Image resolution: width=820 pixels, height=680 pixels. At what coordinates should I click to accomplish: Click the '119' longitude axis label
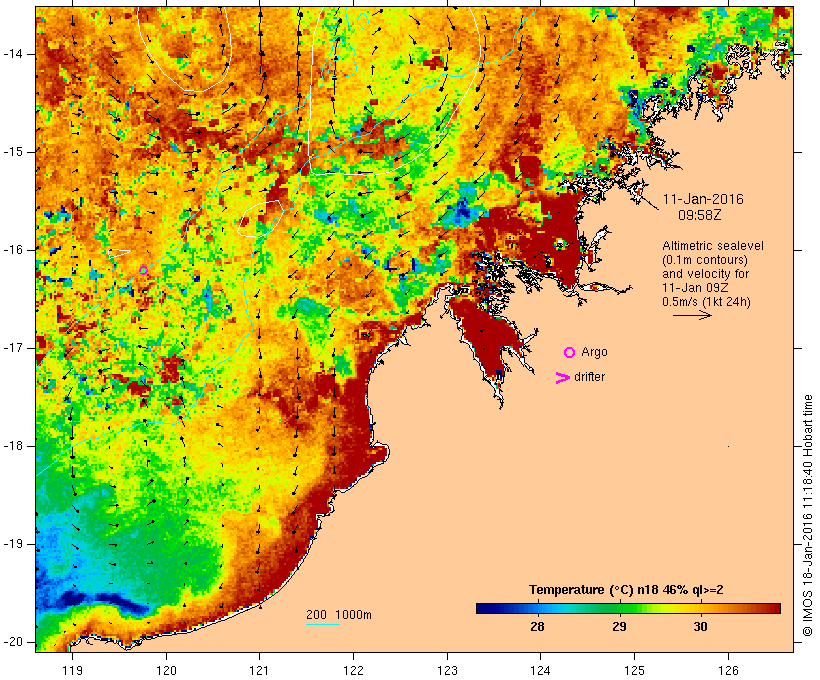(72, 670)
